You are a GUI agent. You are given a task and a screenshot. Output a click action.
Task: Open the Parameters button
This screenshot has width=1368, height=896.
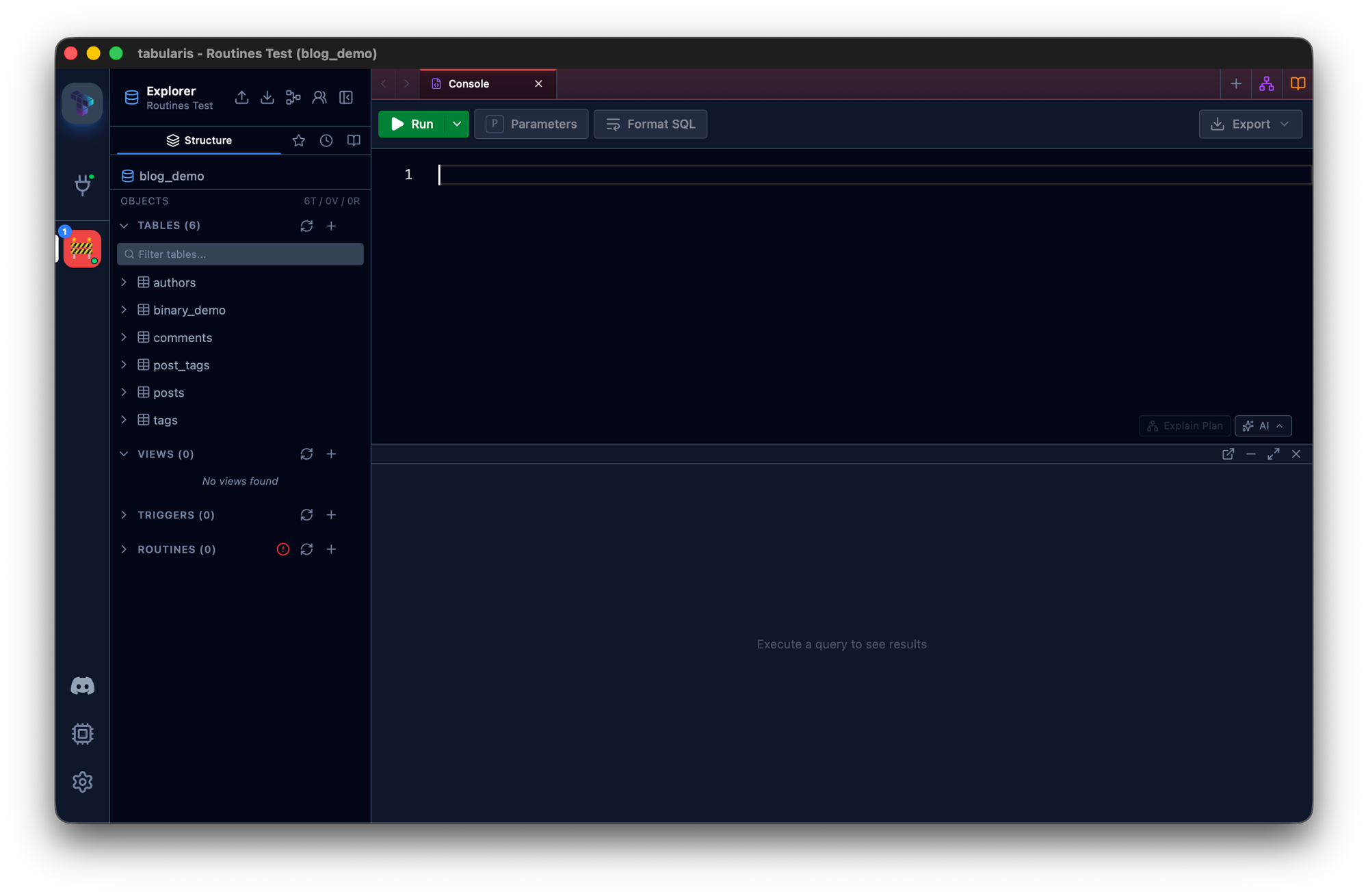pos(531,124)
